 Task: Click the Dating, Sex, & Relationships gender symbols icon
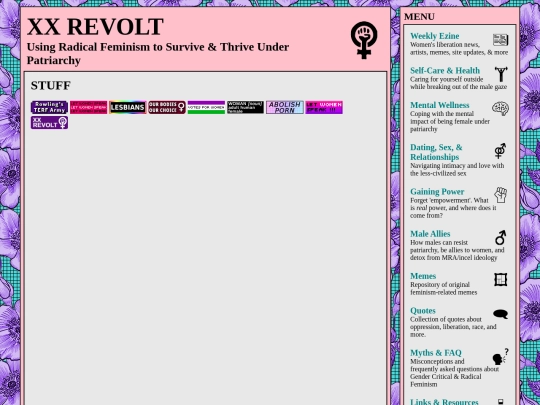500,151
